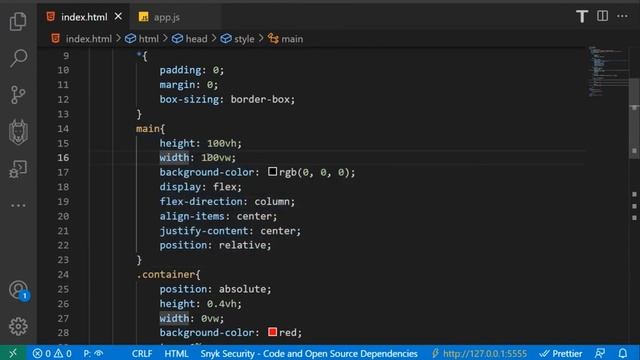Open the head breadcrumb dropdown
The height and width of the screenshot is (360, 640).
190,39
